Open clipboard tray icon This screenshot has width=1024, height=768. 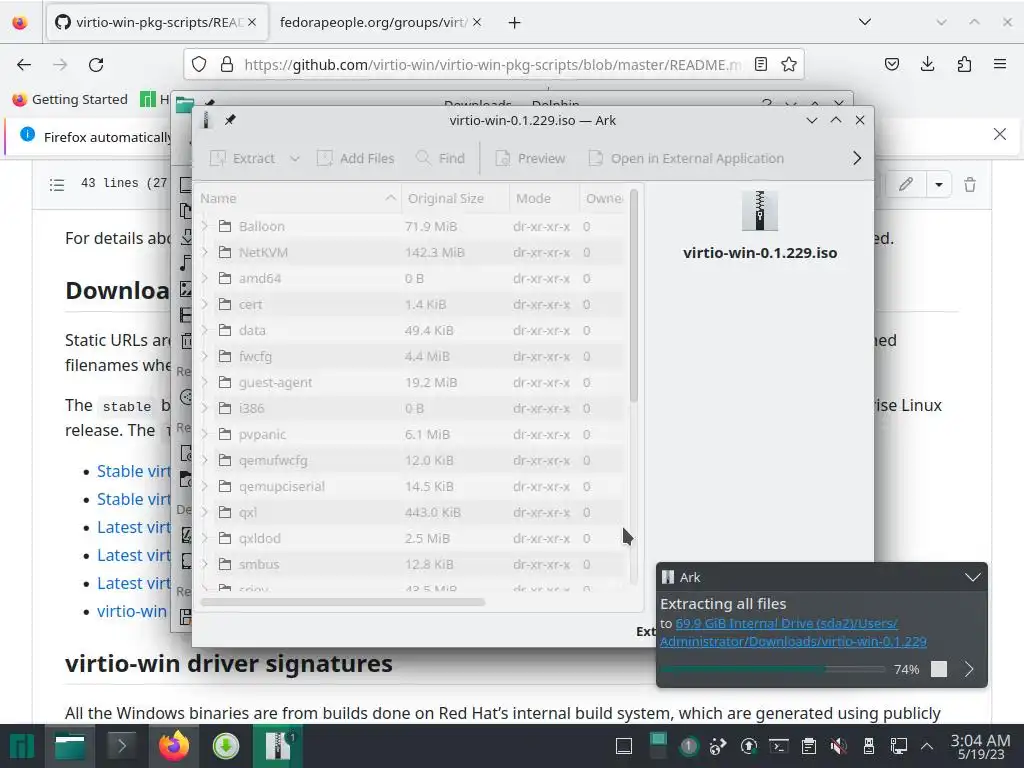(x=808, y=746)
